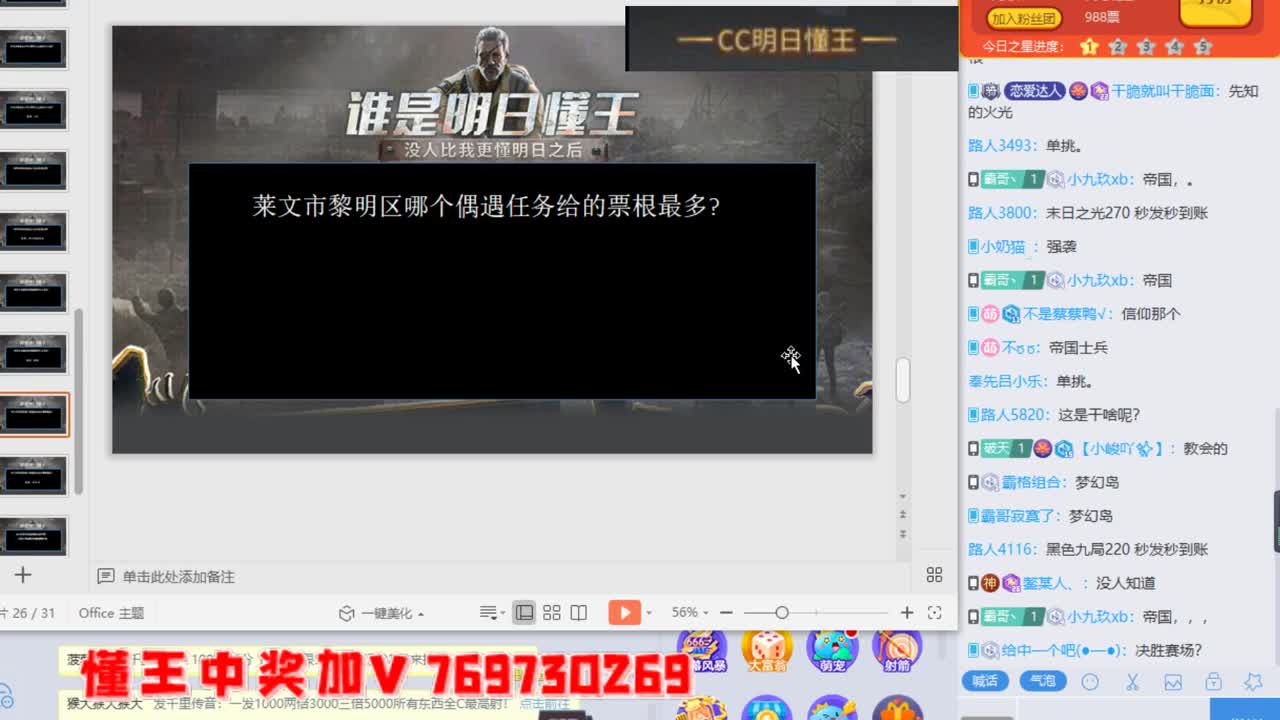Screen dimensions: 1280x720
Task: Switch to reading view book icon
Action: 578,613
